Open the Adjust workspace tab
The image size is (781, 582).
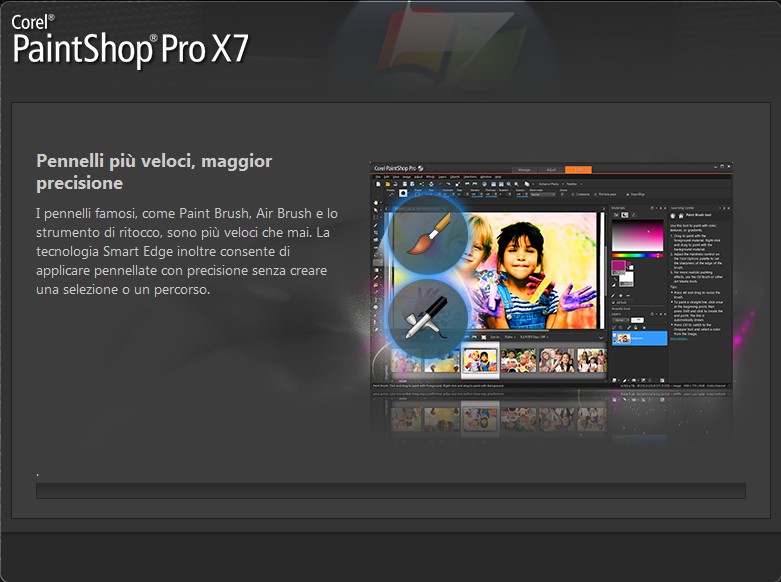pos(551,170)
